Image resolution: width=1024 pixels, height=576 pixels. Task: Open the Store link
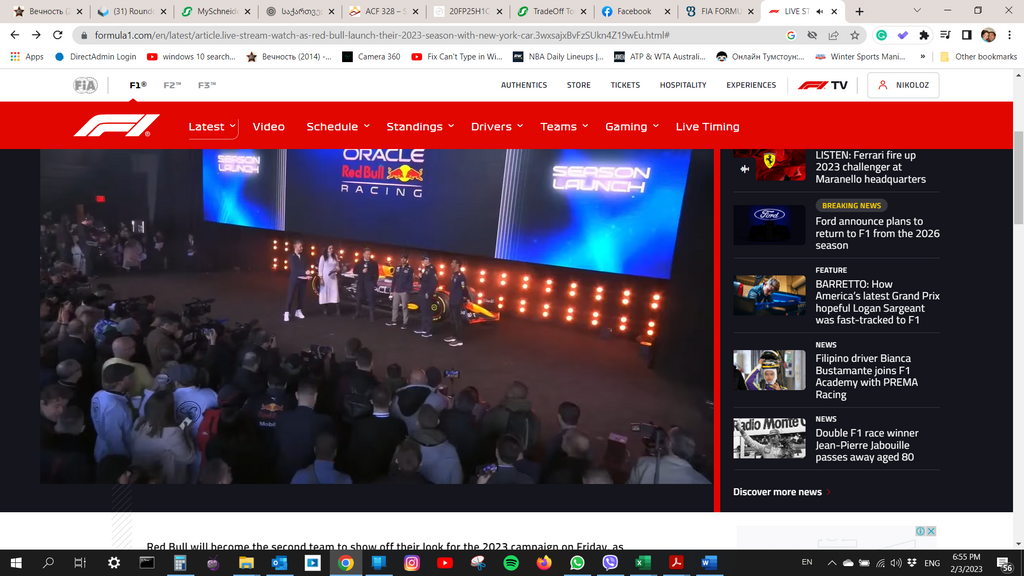579,85
